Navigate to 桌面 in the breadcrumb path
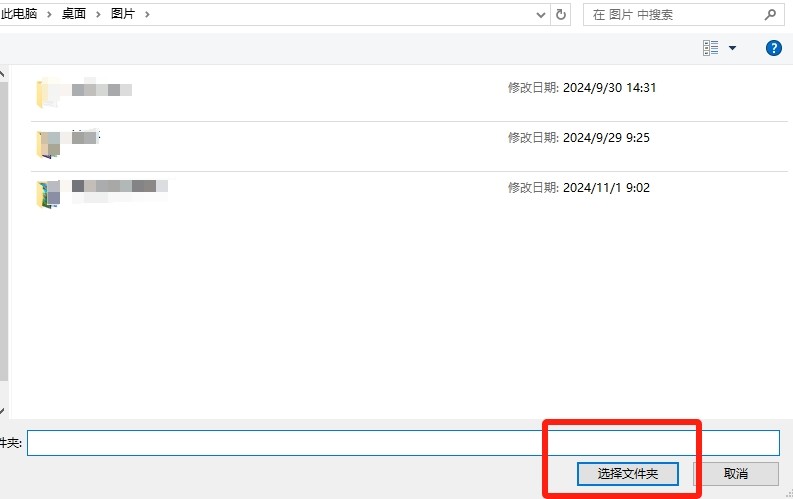Viewport: 793px width, 499px height. 75,15
